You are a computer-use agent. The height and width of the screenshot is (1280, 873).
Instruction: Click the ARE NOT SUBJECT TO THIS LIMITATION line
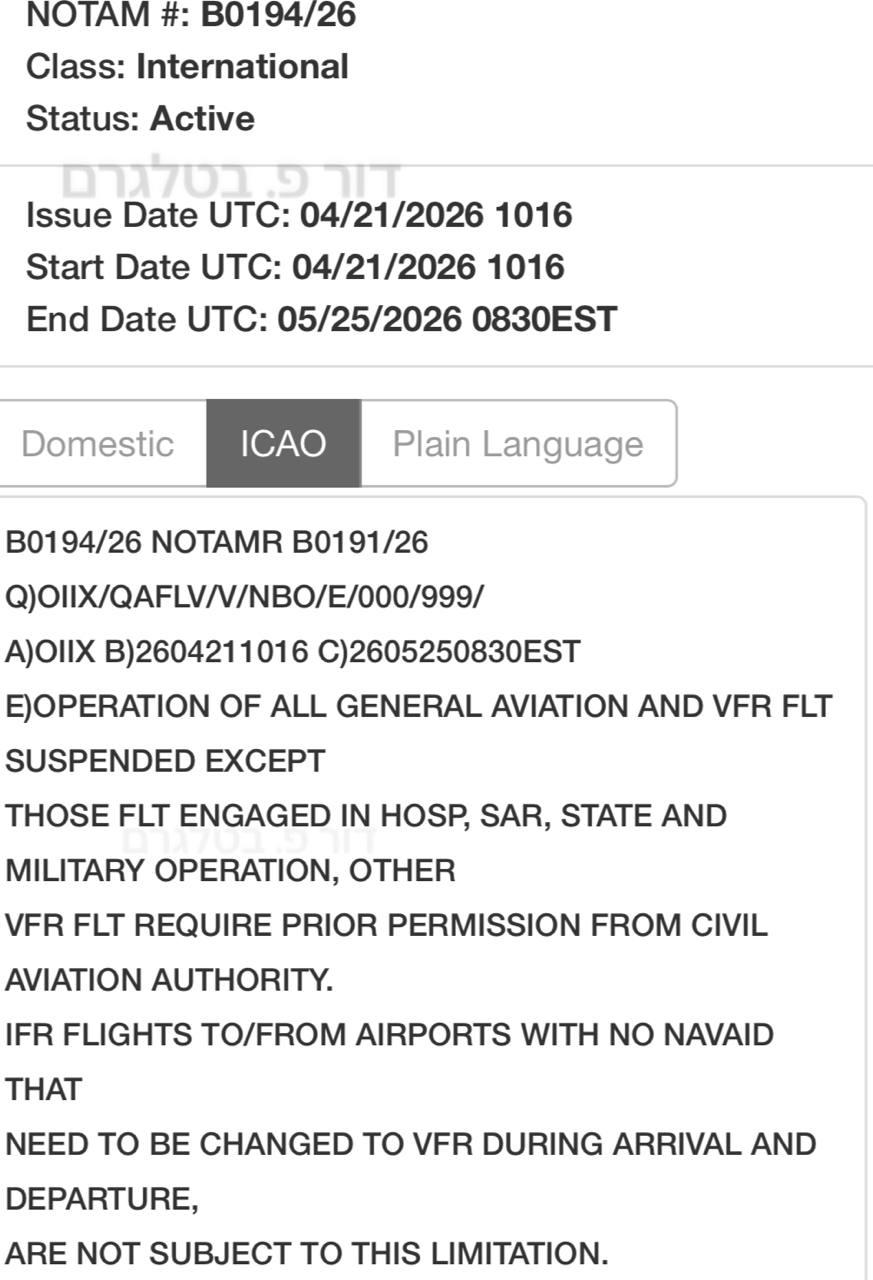[x=307, y=1253]
